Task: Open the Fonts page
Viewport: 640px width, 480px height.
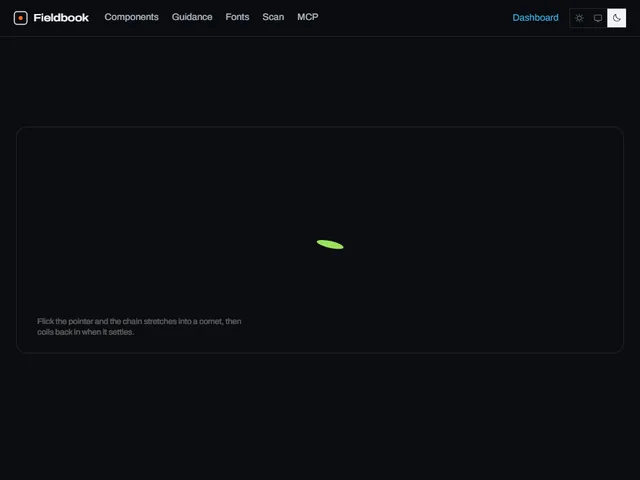Action: point(237,17)
